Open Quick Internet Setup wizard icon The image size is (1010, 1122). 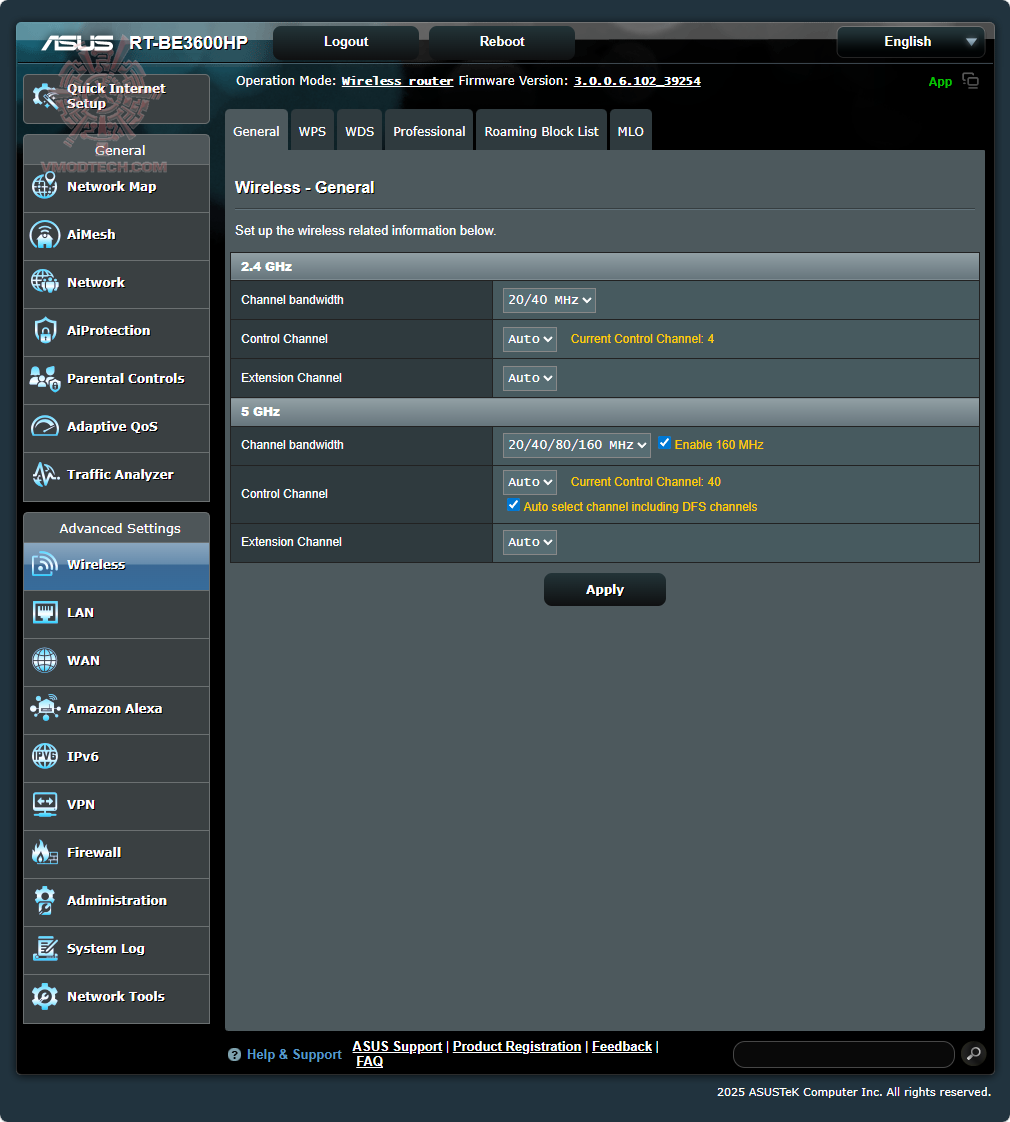[45, 97]
